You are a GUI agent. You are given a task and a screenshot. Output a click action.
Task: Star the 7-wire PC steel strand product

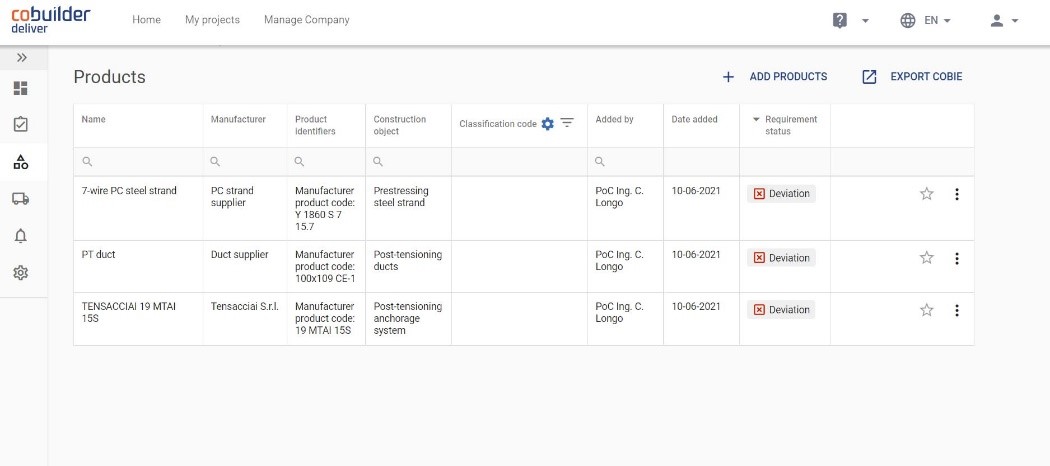point(926,194)
